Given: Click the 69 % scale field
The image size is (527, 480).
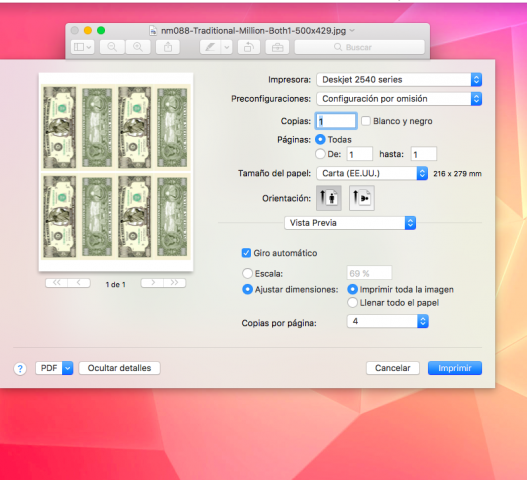Looking at the screenshot, I should [369, 273].
